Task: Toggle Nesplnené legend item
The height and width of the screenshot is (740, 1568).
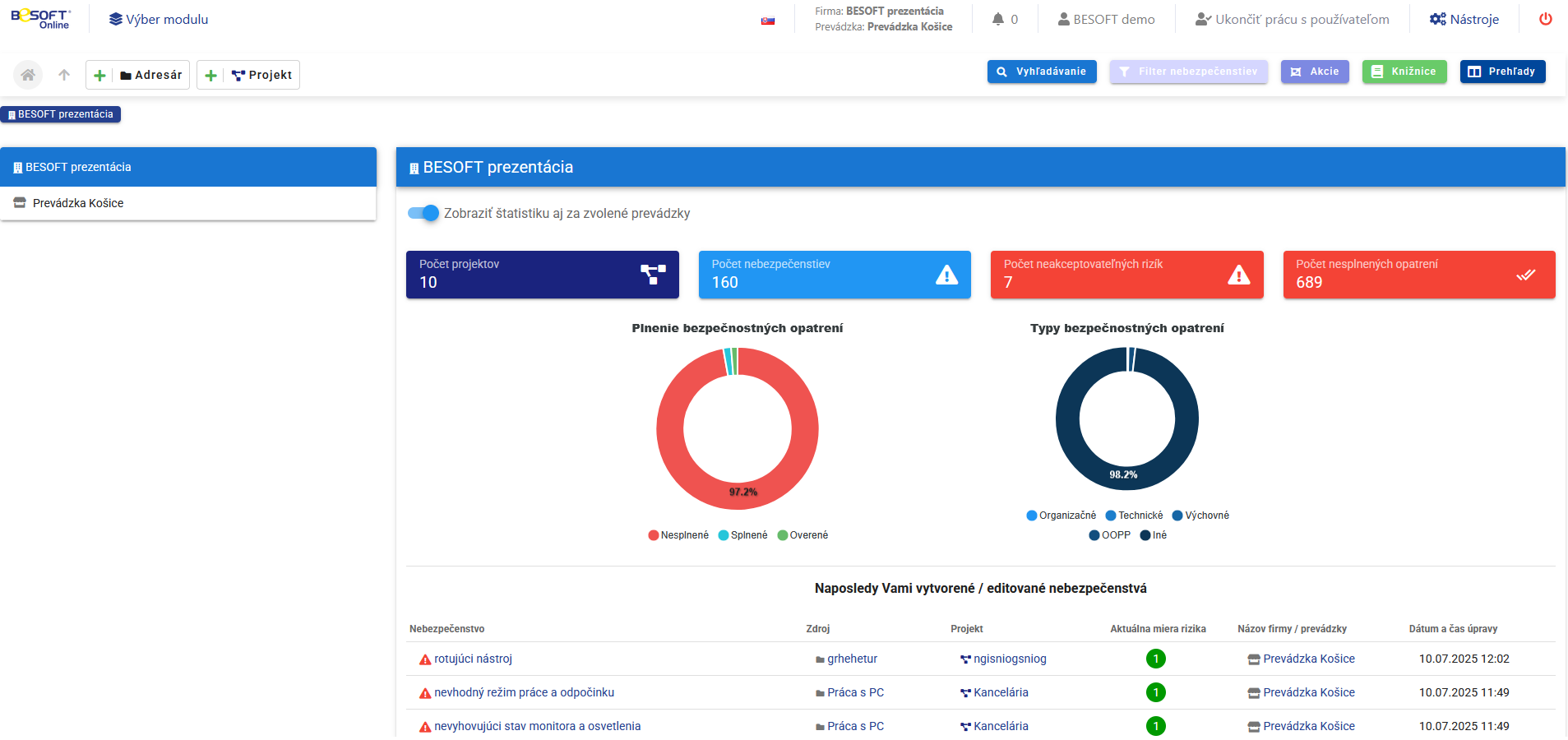Action: tap(678, 535)
